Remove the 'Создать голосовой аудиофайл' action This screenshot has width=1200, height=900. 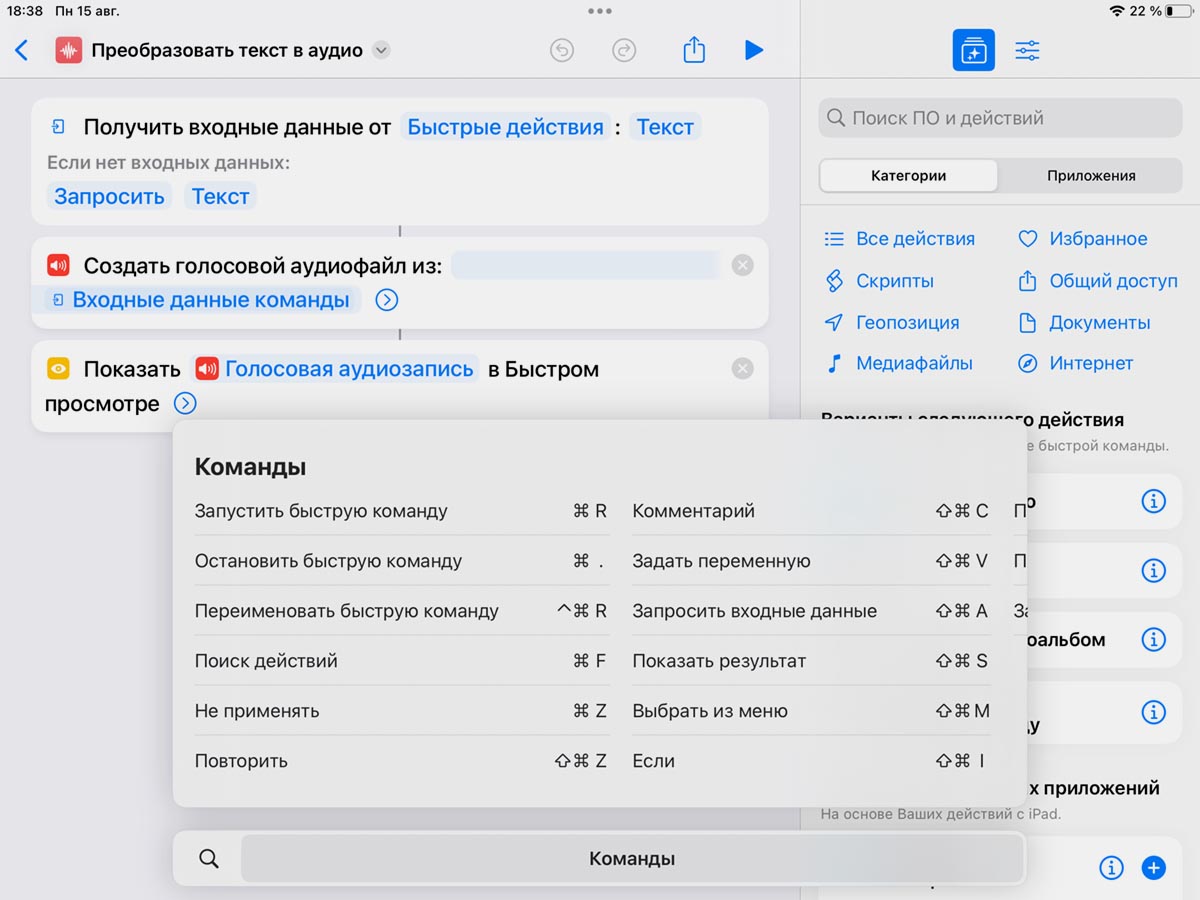742,265
